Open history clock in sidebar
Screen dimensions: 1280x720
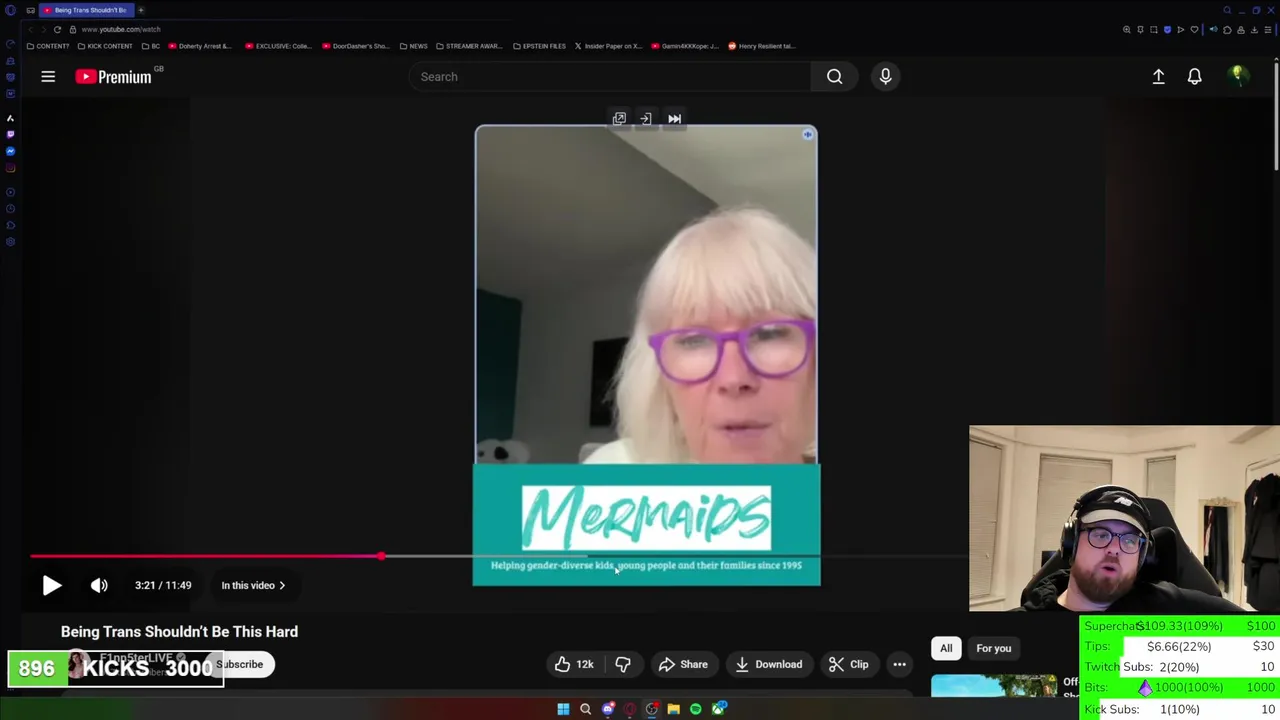coord(10,209)
